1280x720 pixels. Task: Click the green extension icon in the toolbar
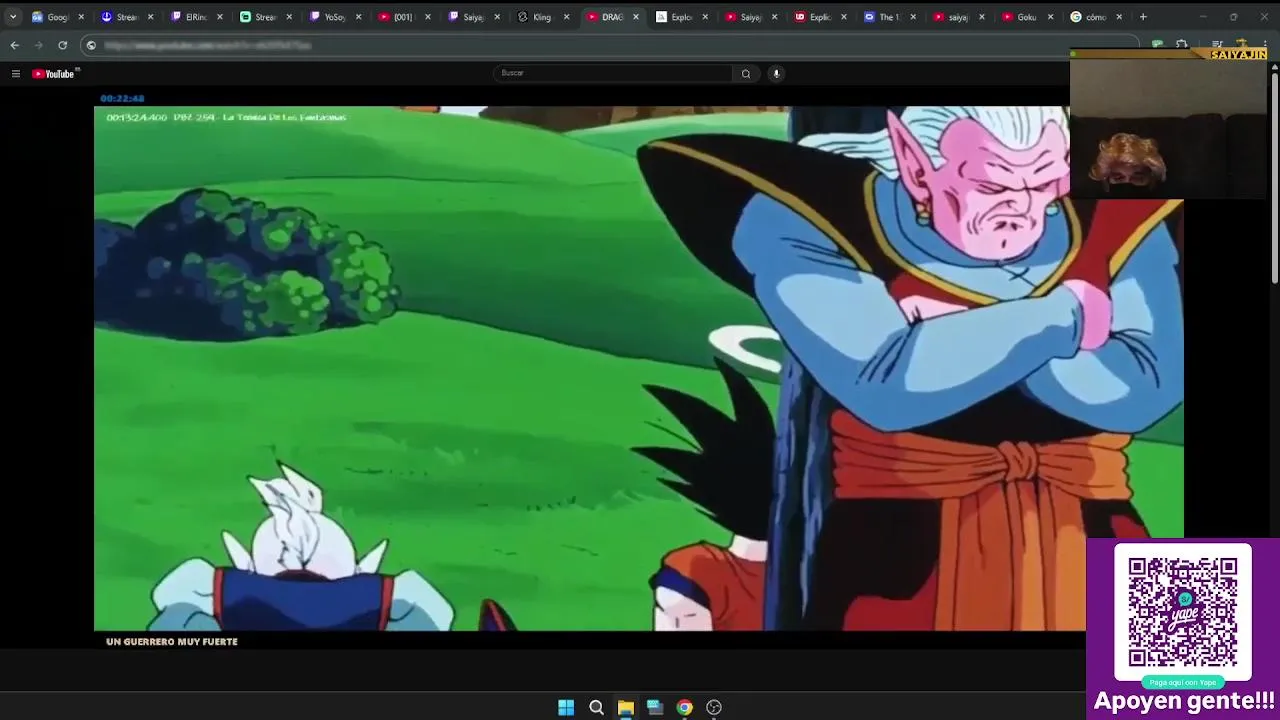1157,45
